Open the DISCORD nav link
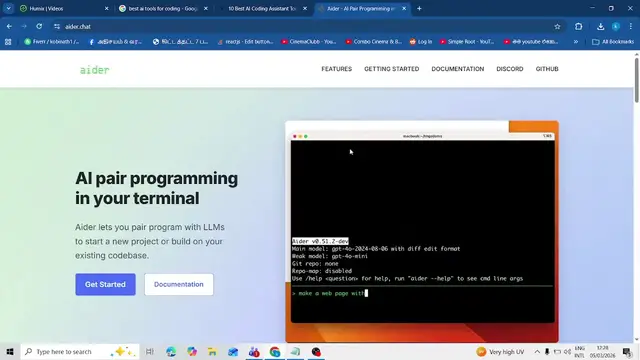640x360 pixels. point(509,69)
